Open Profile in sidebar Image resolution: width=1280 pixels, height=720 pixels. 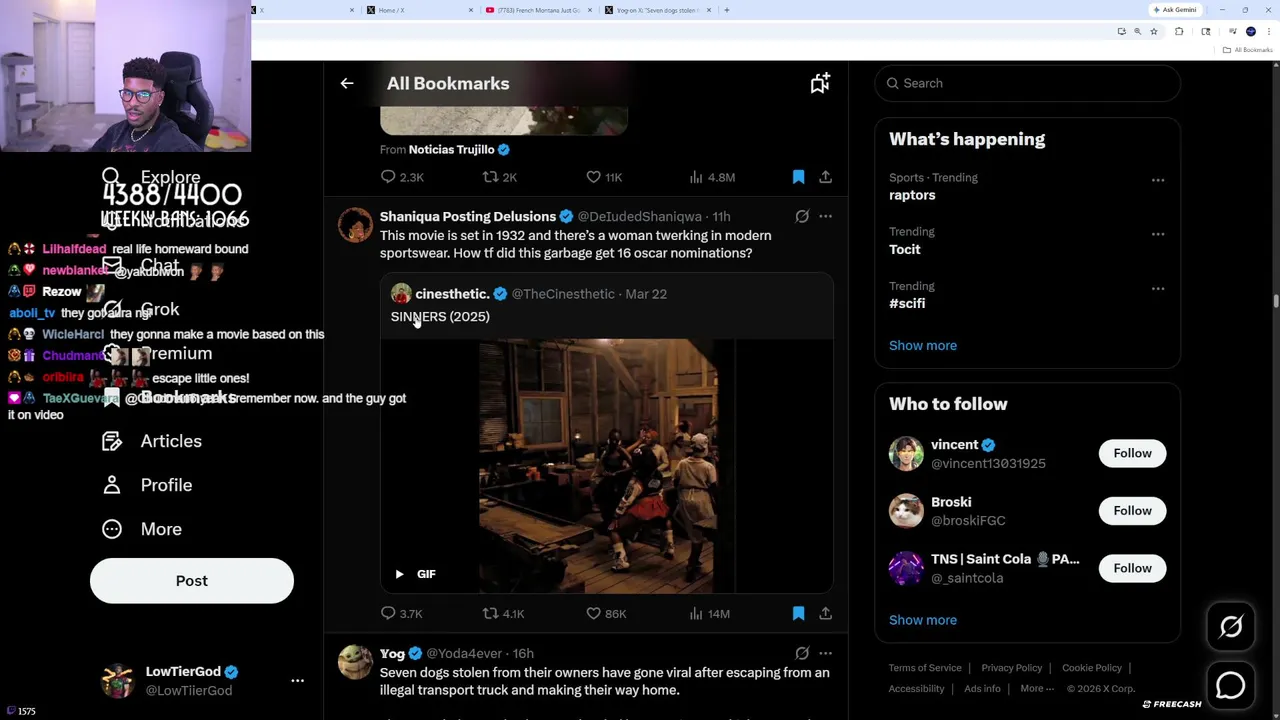tap(147, 485)
